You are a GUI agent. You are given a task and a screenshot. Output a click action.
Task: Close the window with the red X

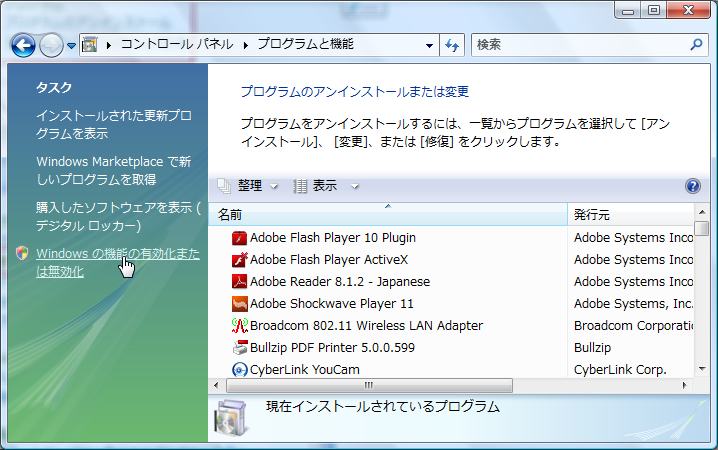tap(688, 11)
